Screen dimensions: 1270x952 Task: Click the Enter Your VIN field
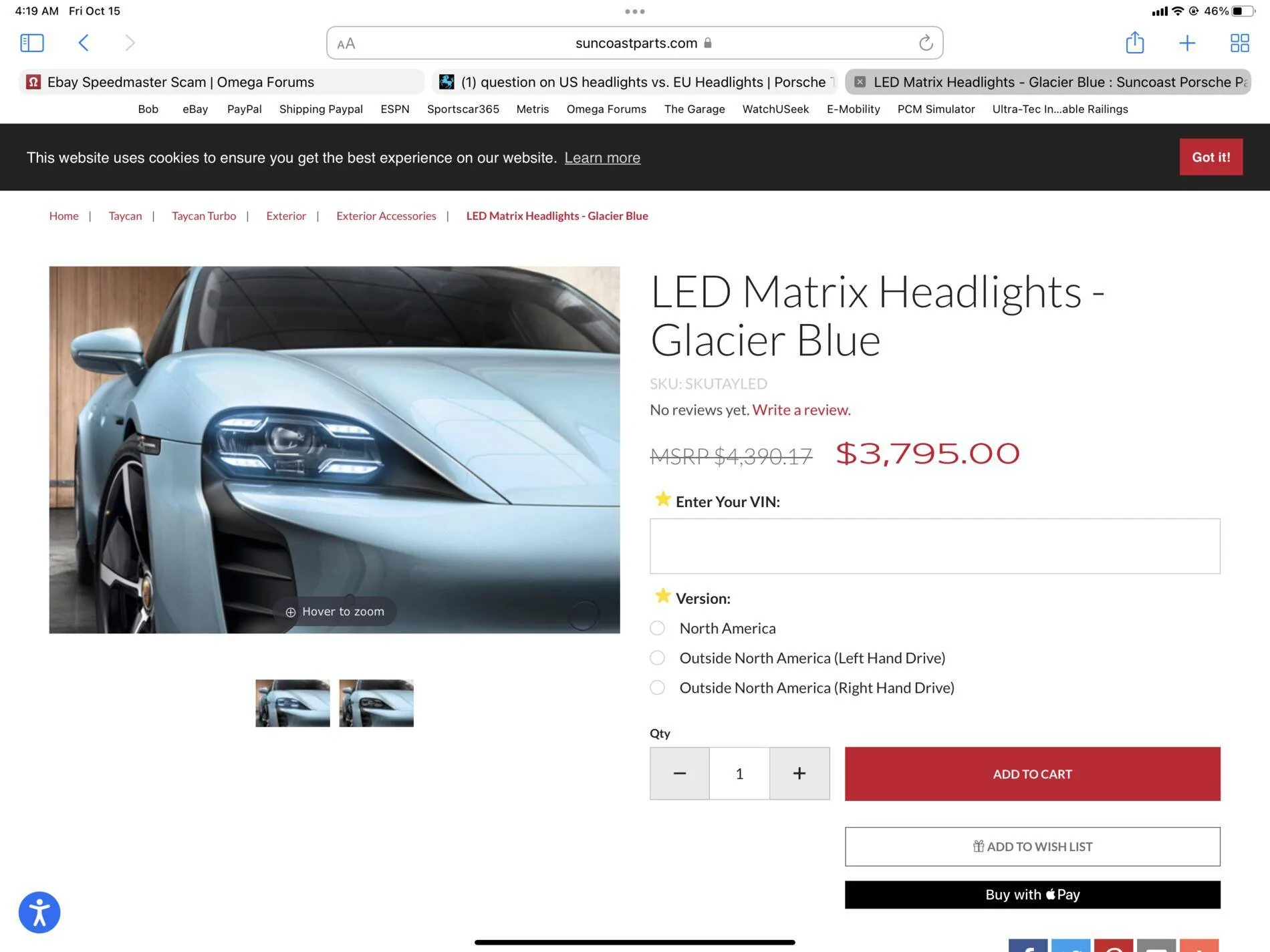[935, 546]
